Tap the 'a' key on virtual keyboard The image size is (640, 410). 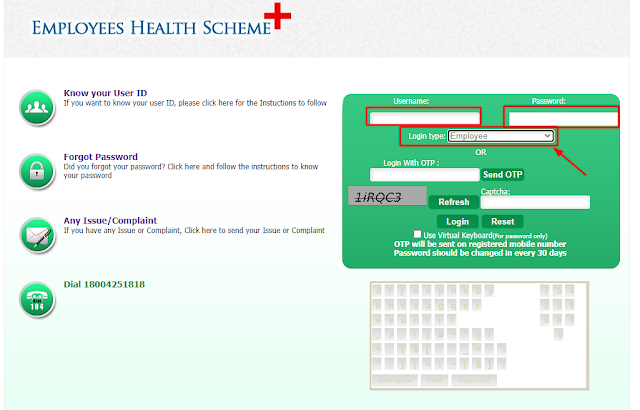coord(427,305)
